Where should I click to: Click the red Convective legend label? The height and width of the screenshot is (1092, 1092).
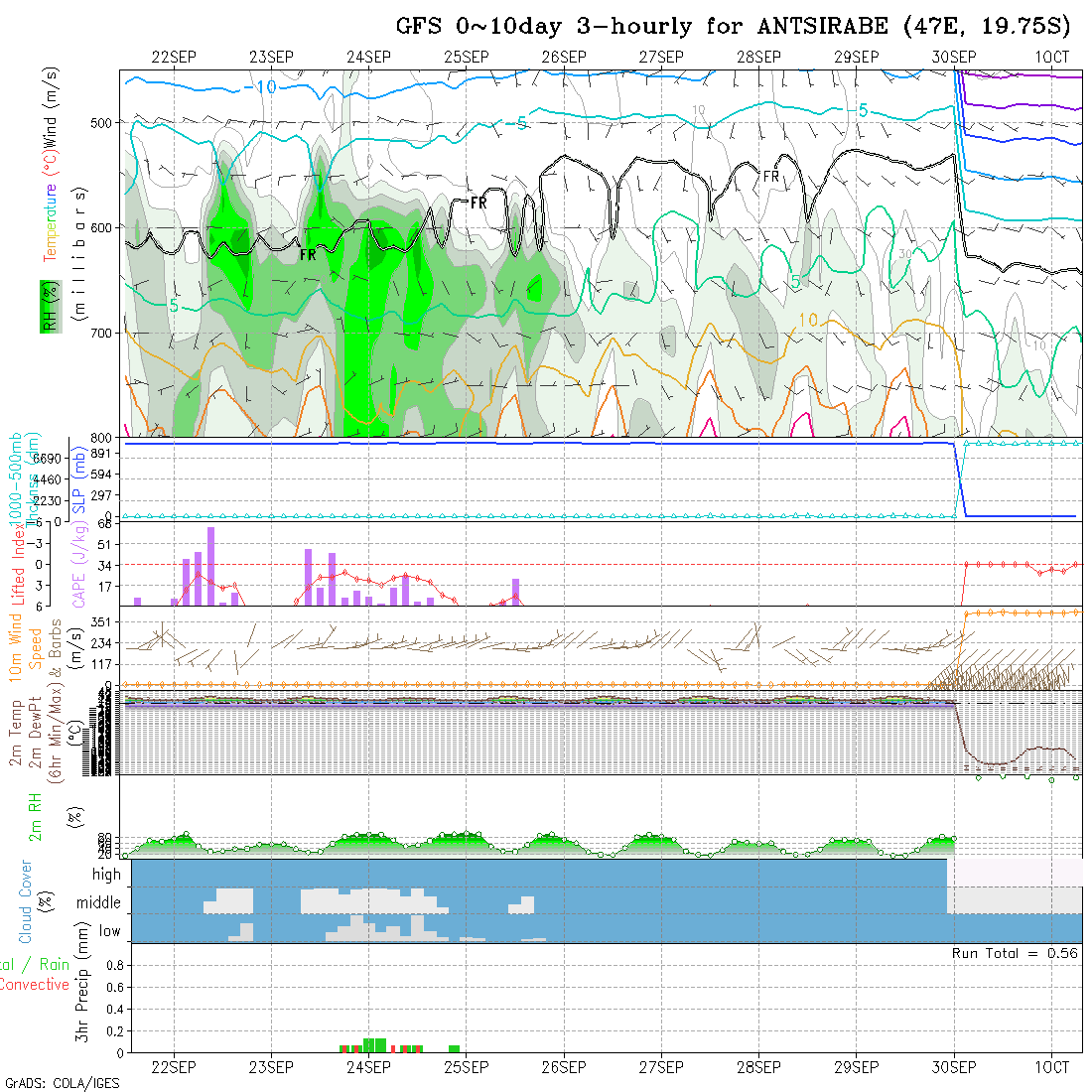35,985
